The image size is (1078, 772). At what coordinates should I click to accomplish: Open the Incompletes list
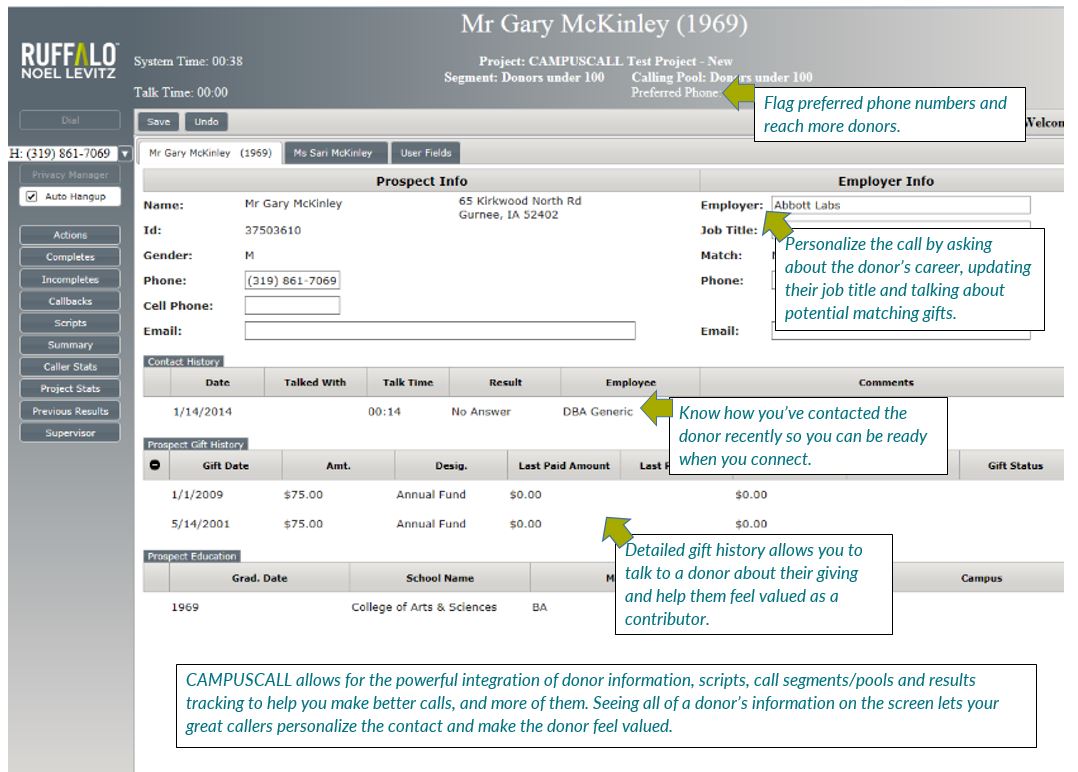tap(70, 279)
